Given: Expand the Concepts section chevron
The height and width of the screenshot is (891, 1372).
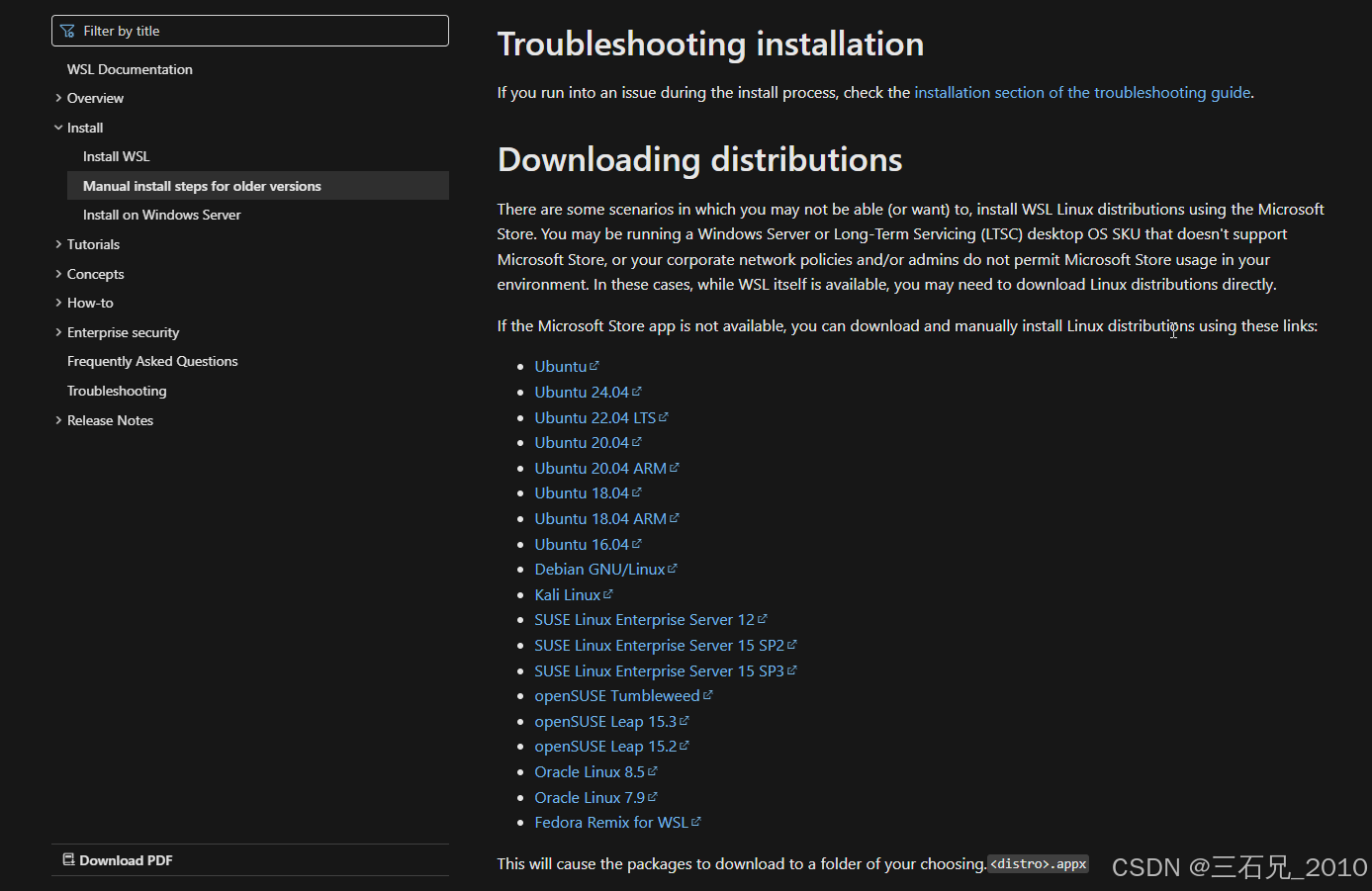Looking at the screenshot, I should 58,274.
